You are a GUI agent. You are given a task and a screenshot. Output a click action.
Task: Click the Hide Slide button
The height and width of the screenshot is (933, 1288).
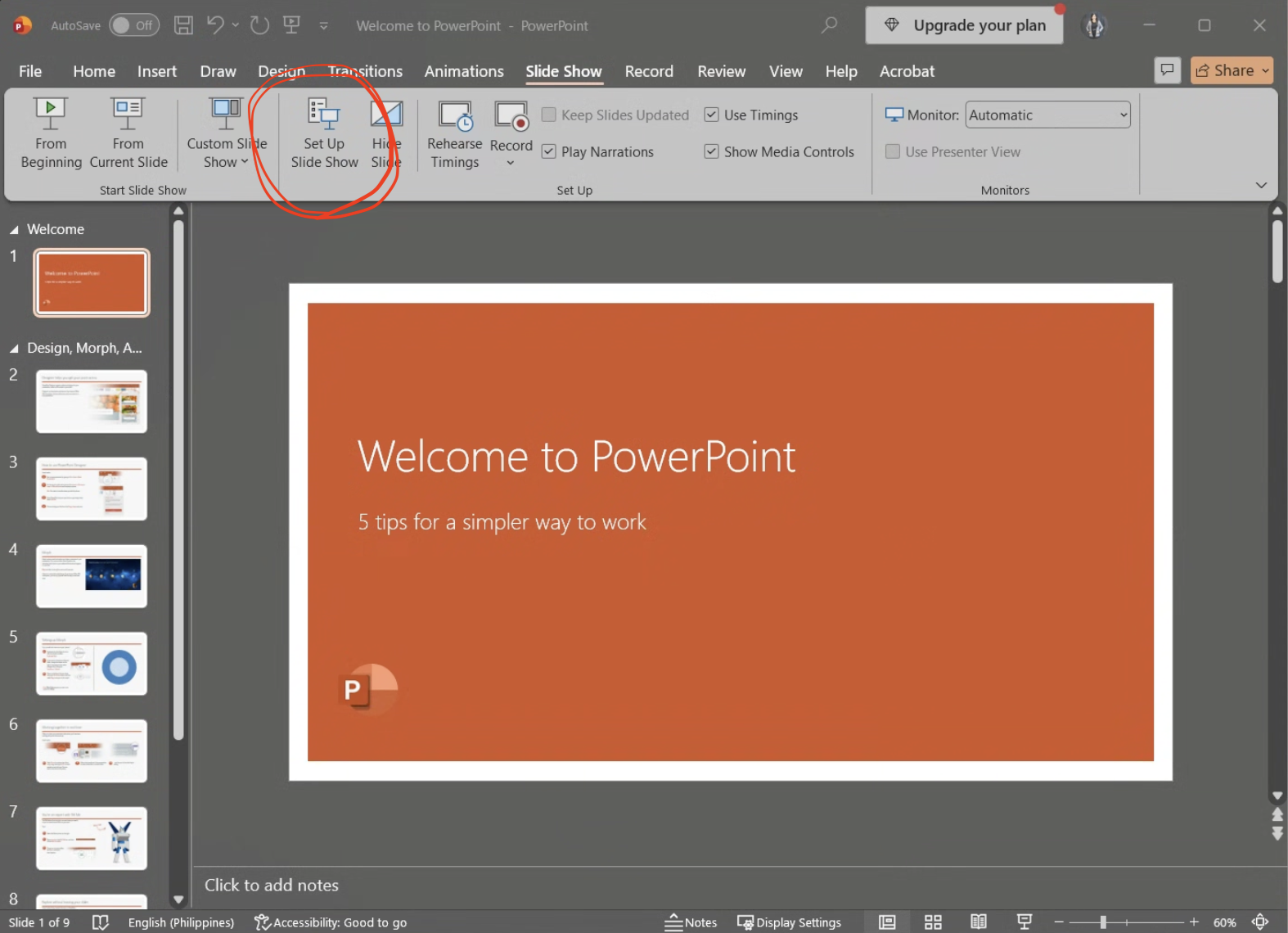coord(386,133)
